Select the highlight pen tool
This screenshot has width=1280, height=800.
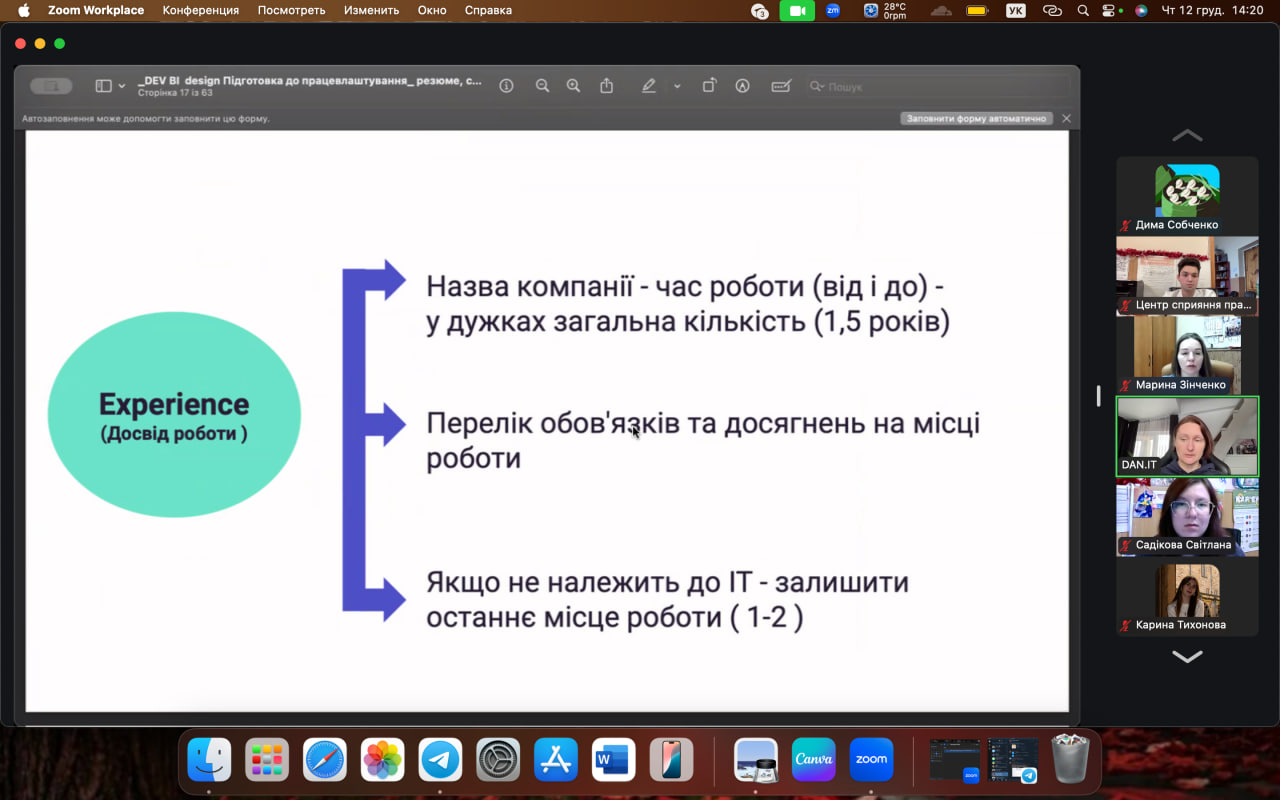(648, 86)
